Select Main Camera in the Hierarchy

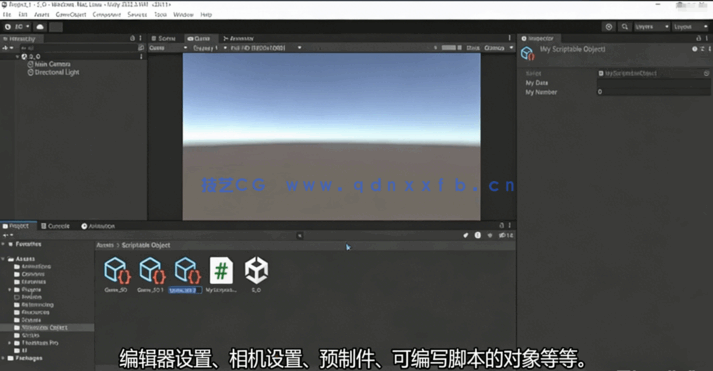49,64
